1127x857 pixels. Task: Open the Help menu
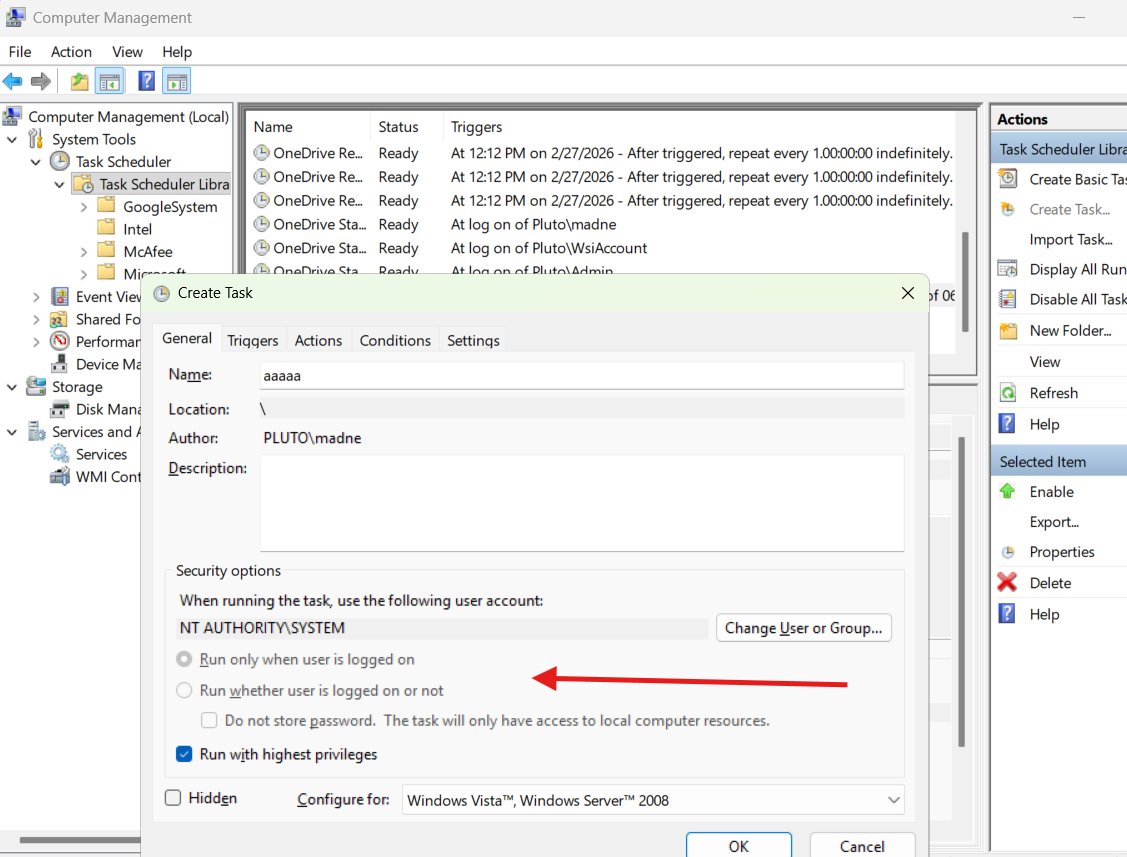pyautogui.click(x=177, y=52)
